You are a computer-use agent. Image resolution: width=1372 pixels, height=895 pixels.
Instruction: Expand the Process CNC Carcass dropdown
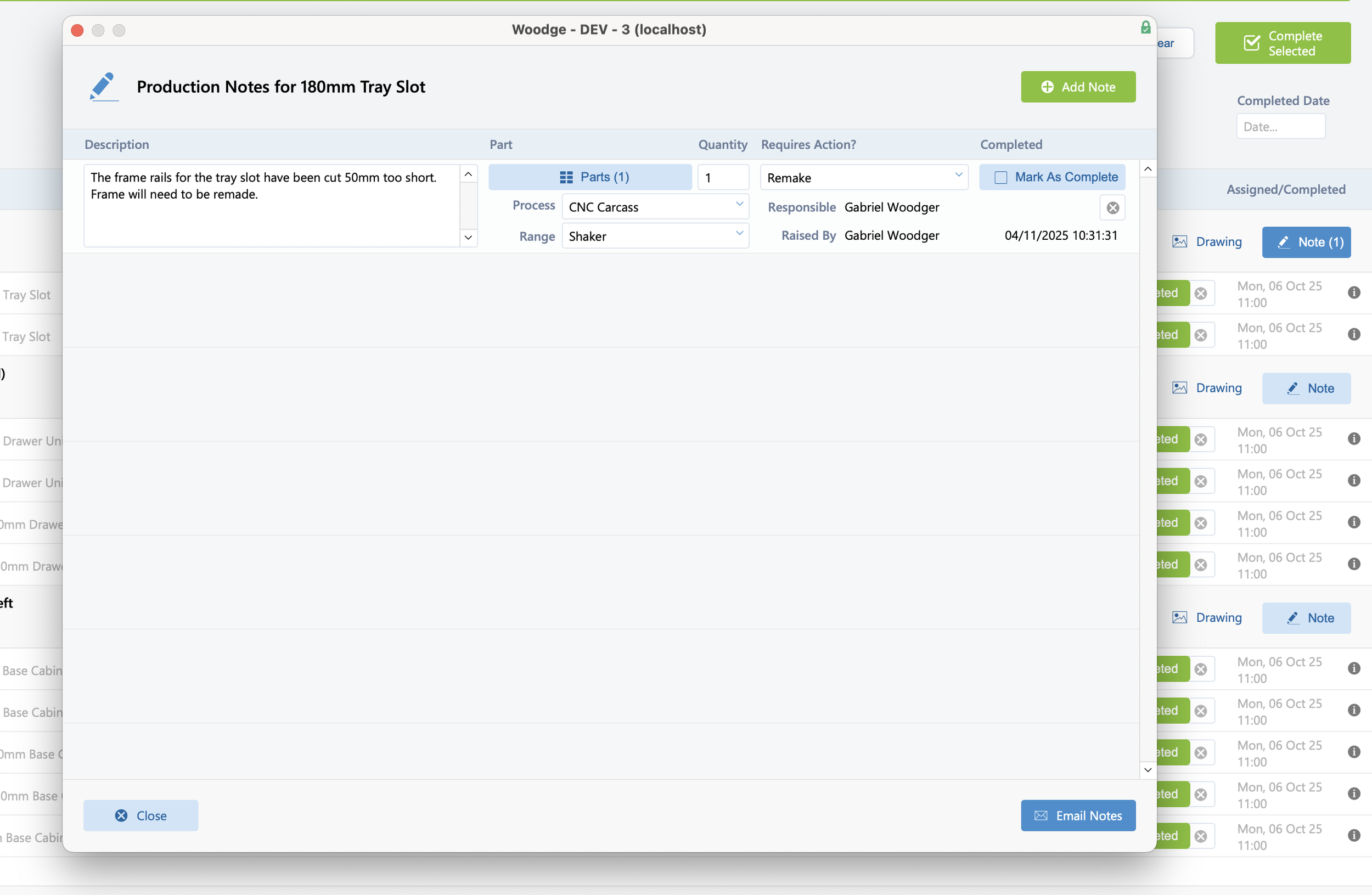(x=655, y=207)
